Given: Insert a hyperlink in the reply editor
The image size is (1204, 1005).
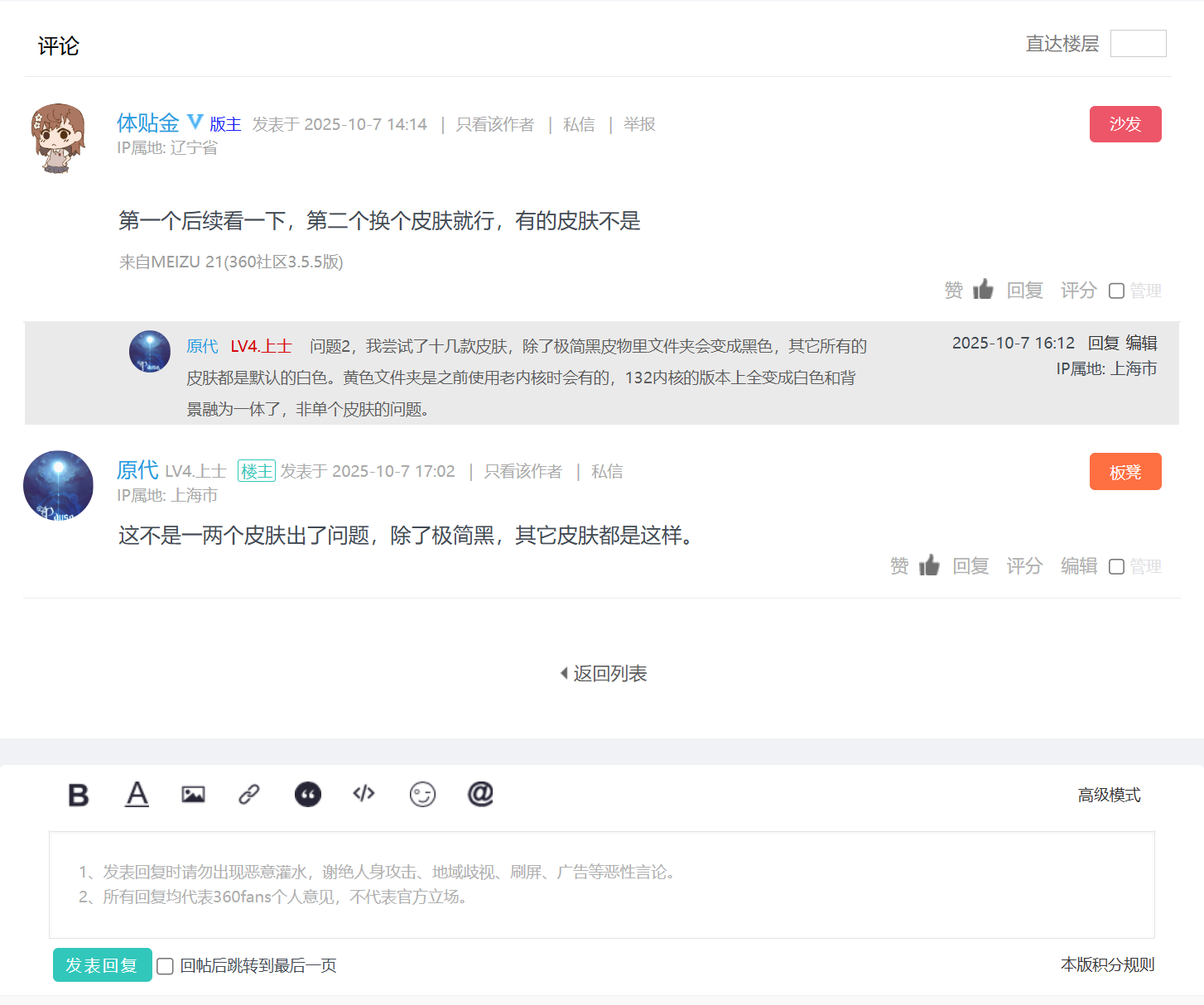Looking at the screenshot, I should click(x=249, y=794).
